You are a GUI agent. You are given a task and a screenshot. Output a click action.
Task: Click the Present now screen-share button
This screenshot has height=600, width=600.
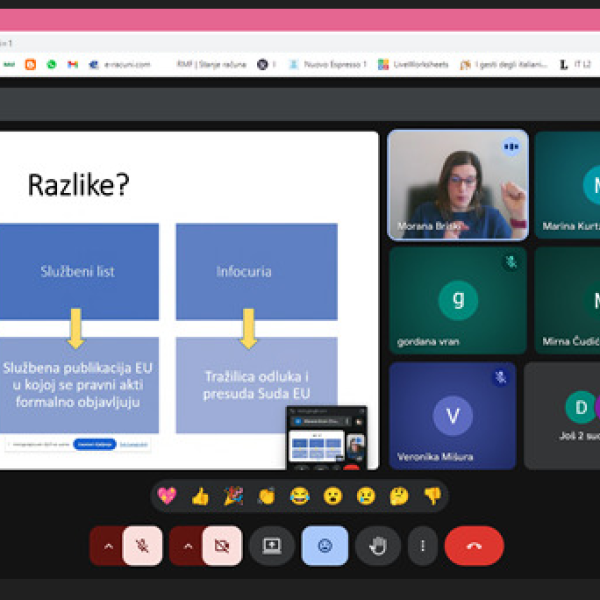271,546
